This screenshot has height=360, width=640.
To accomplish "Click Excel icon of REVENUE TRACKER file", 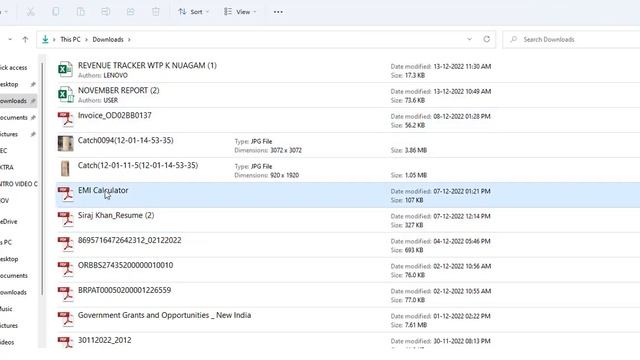I will click(x=65, y=70).
